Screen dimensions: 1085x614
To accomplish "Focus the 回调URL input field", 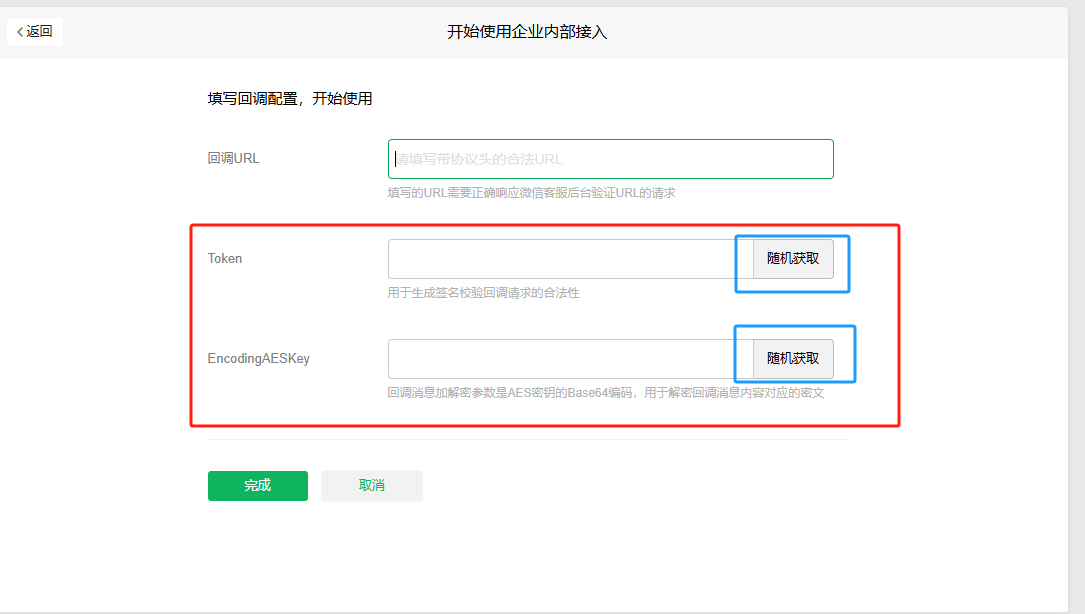I will 610,159.
